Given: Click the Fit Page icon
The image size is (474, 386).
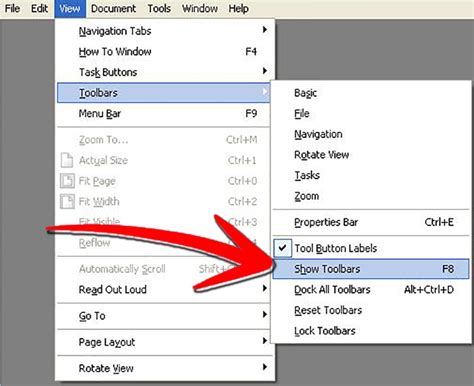Looking at the screenshot, I should (x=67, y=181).
